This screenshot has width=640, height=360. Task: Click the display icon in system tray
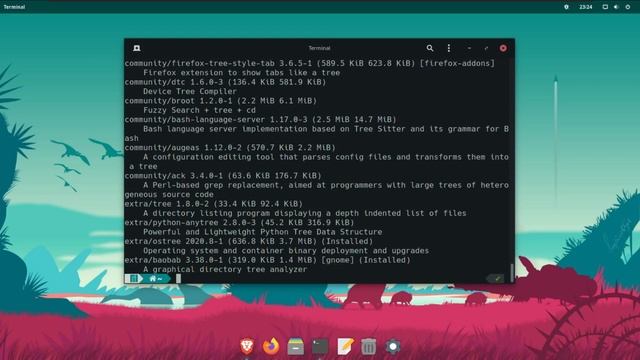point(605,7)
